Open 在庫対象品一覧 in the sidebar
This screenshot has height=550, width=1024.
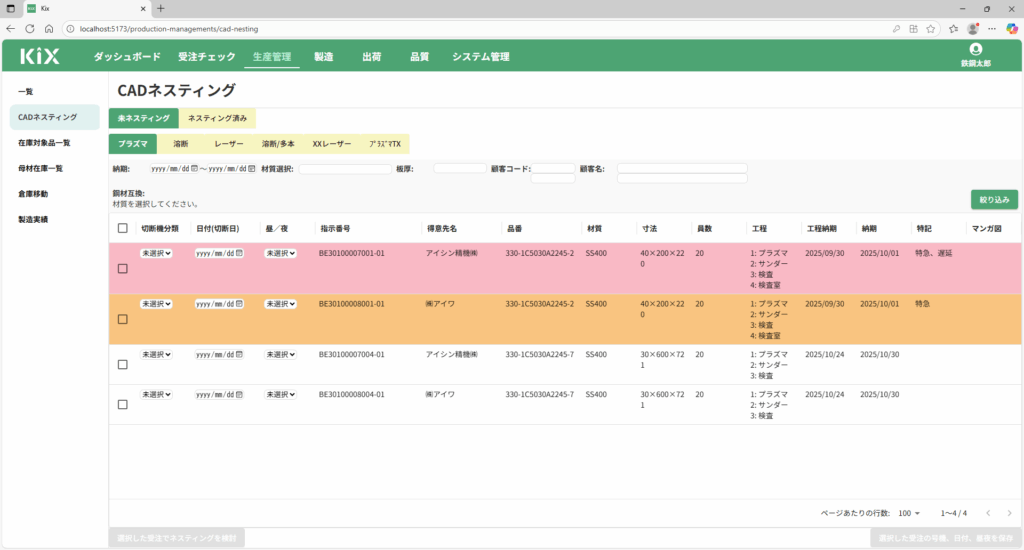[44, 143]
